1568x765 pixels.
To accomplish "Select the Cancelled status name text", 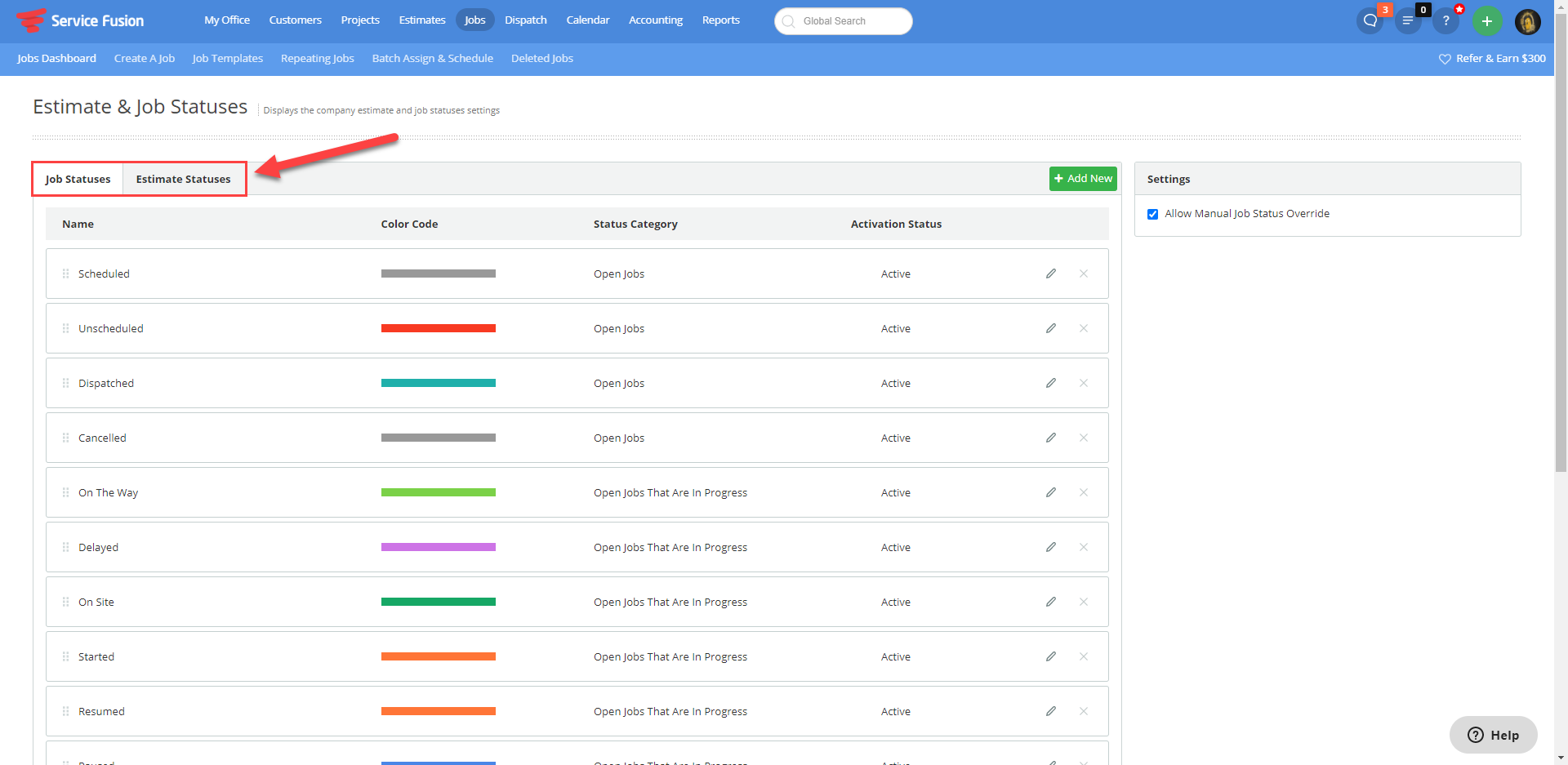I will 102,438.
